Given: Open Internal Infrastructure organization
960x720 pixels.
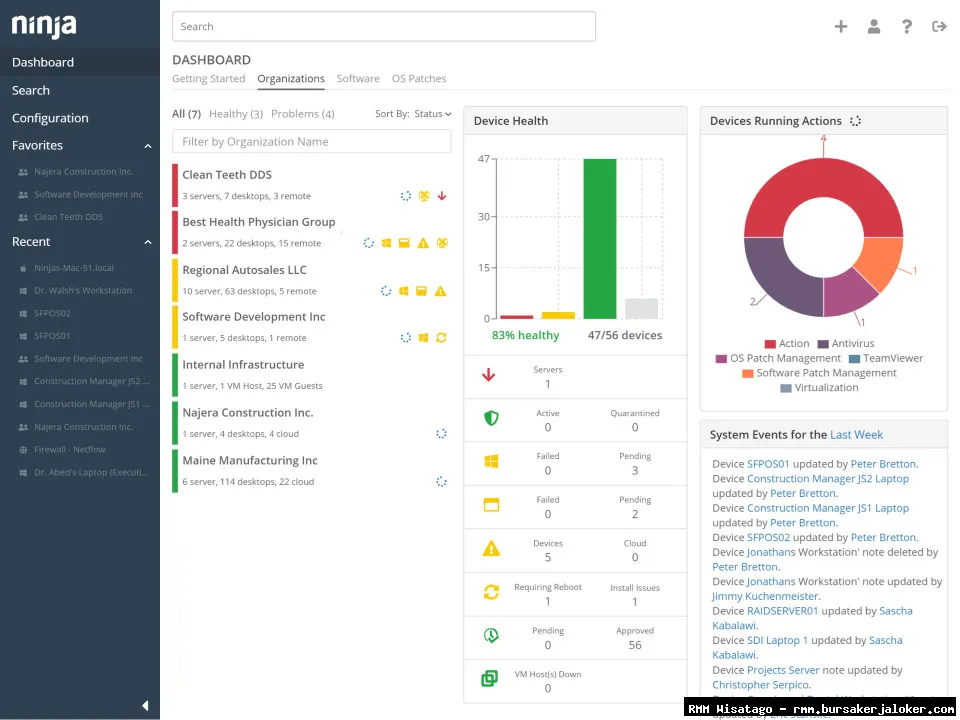Looking at the screenshot, I should [243, 365].
